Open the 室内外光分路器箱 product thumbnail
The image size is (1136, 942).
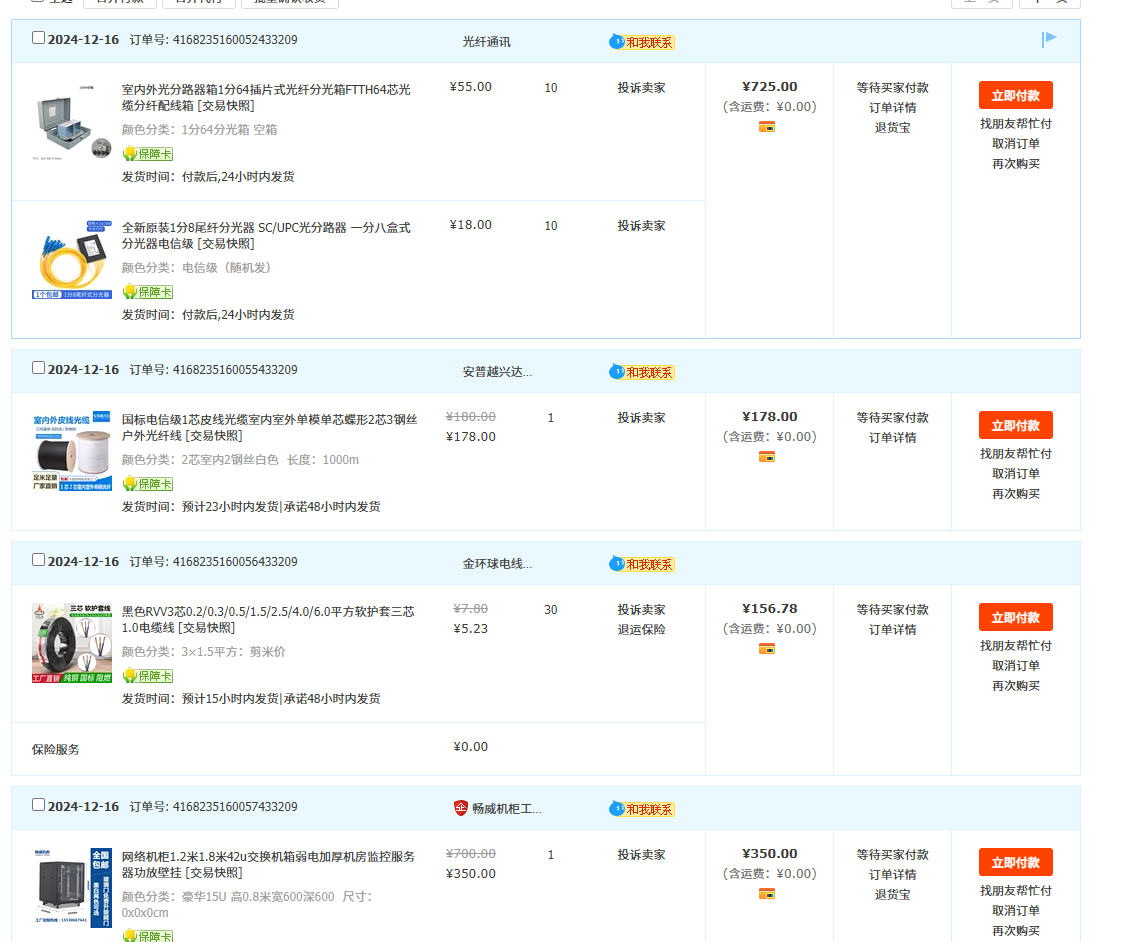click(x=72, y=123)
